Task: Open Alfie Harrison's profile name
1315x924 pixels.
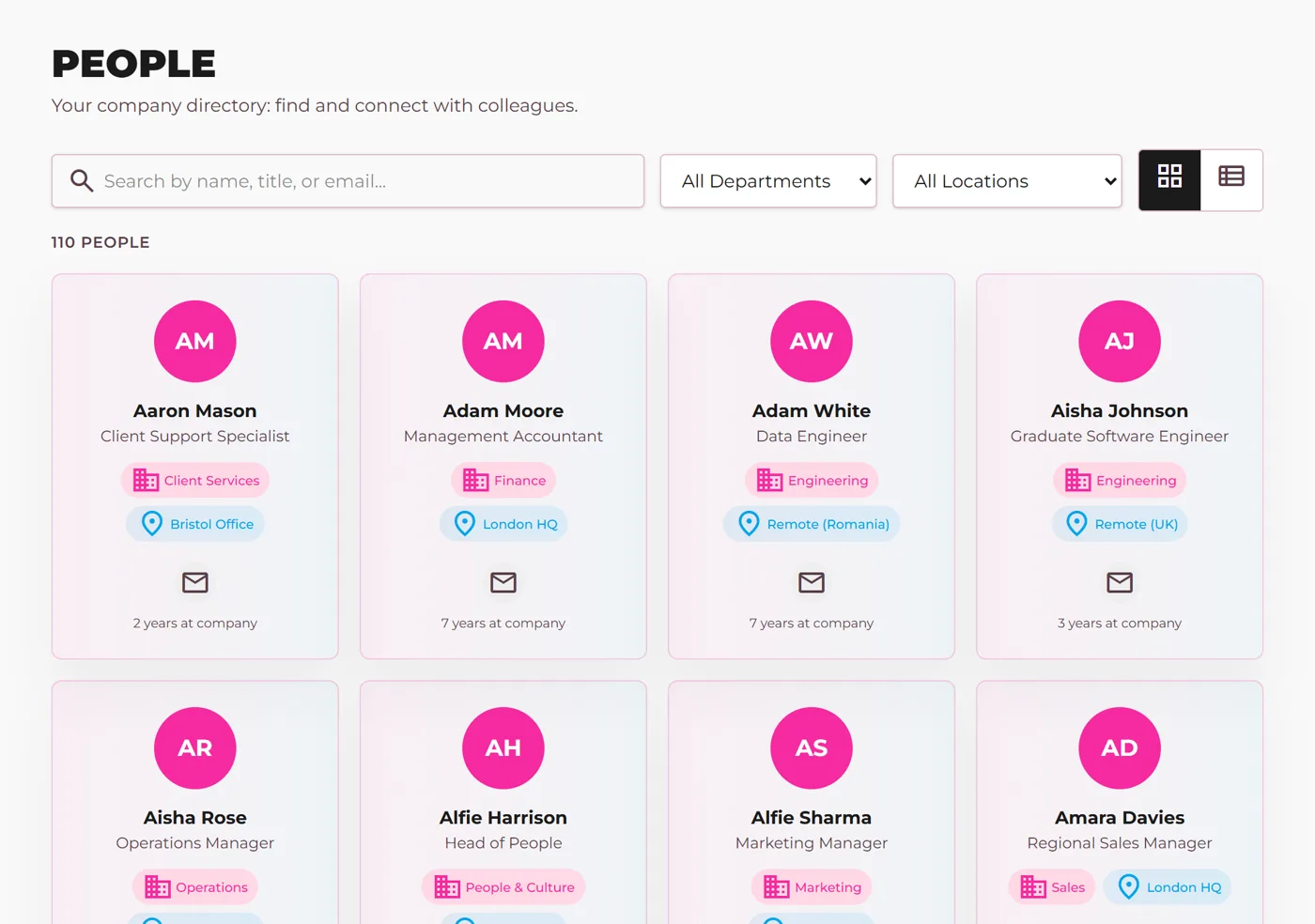Action: coord(503,818)
